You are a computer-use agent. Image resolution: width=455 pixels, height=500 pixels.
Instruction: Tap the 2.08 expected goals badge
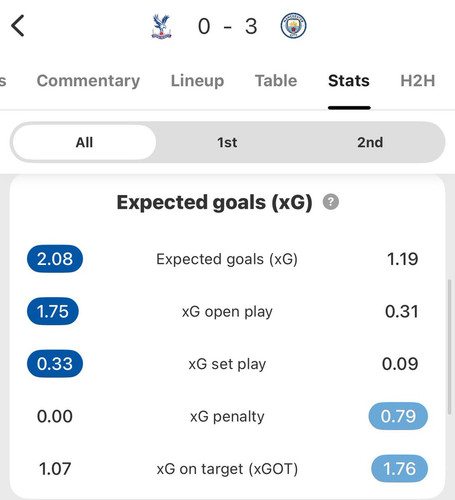tap(55, 259)
